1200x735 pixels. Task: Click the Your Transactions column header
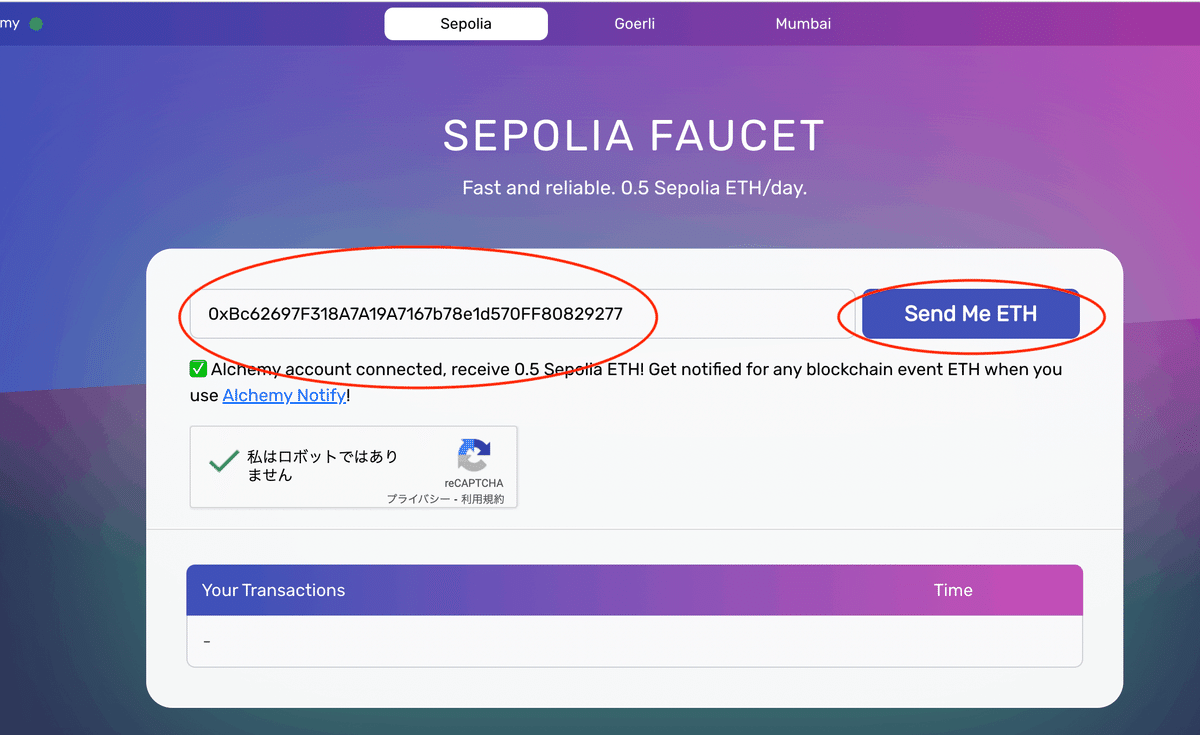click(273, 590)
